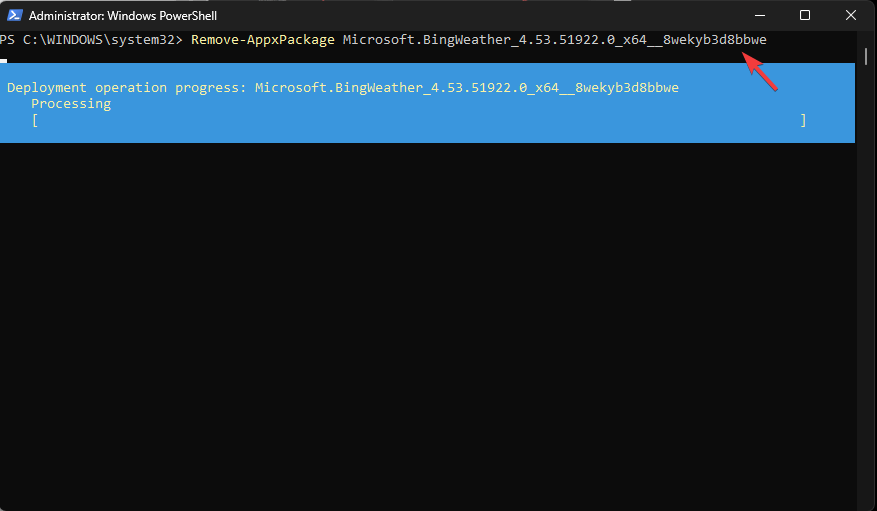This screenshot has height=511, width=877.
Task: Click the 'Processing' status text
Action: pos(71,104)
